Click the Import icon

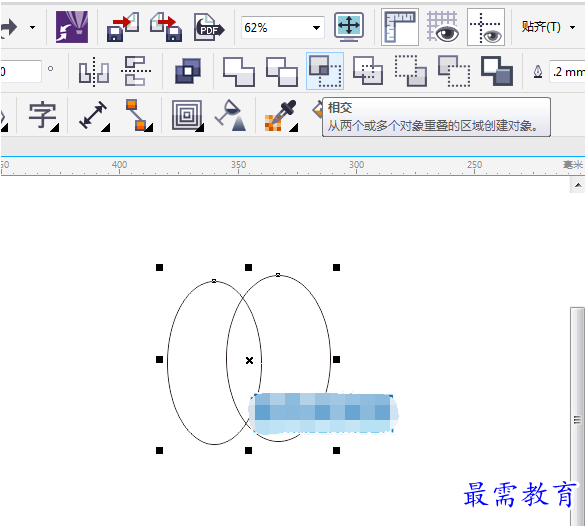tap(123, 27)
